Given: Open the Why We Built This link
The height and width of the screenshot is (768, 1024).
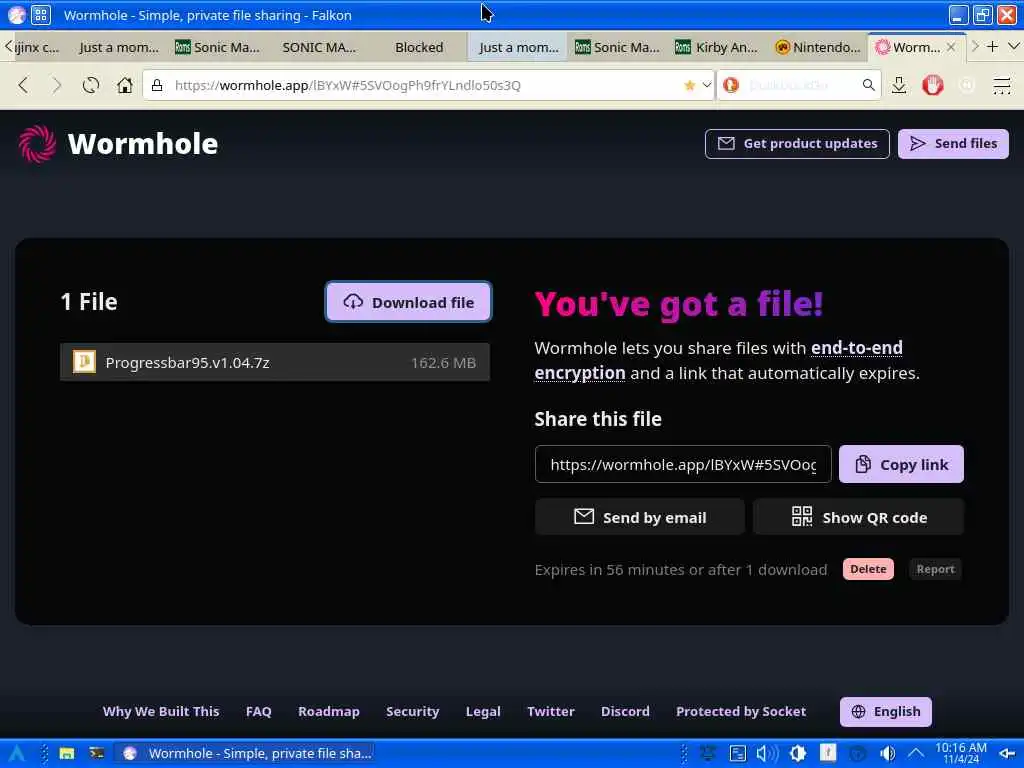Looking at the screenshot, I should tap(161, 711).
